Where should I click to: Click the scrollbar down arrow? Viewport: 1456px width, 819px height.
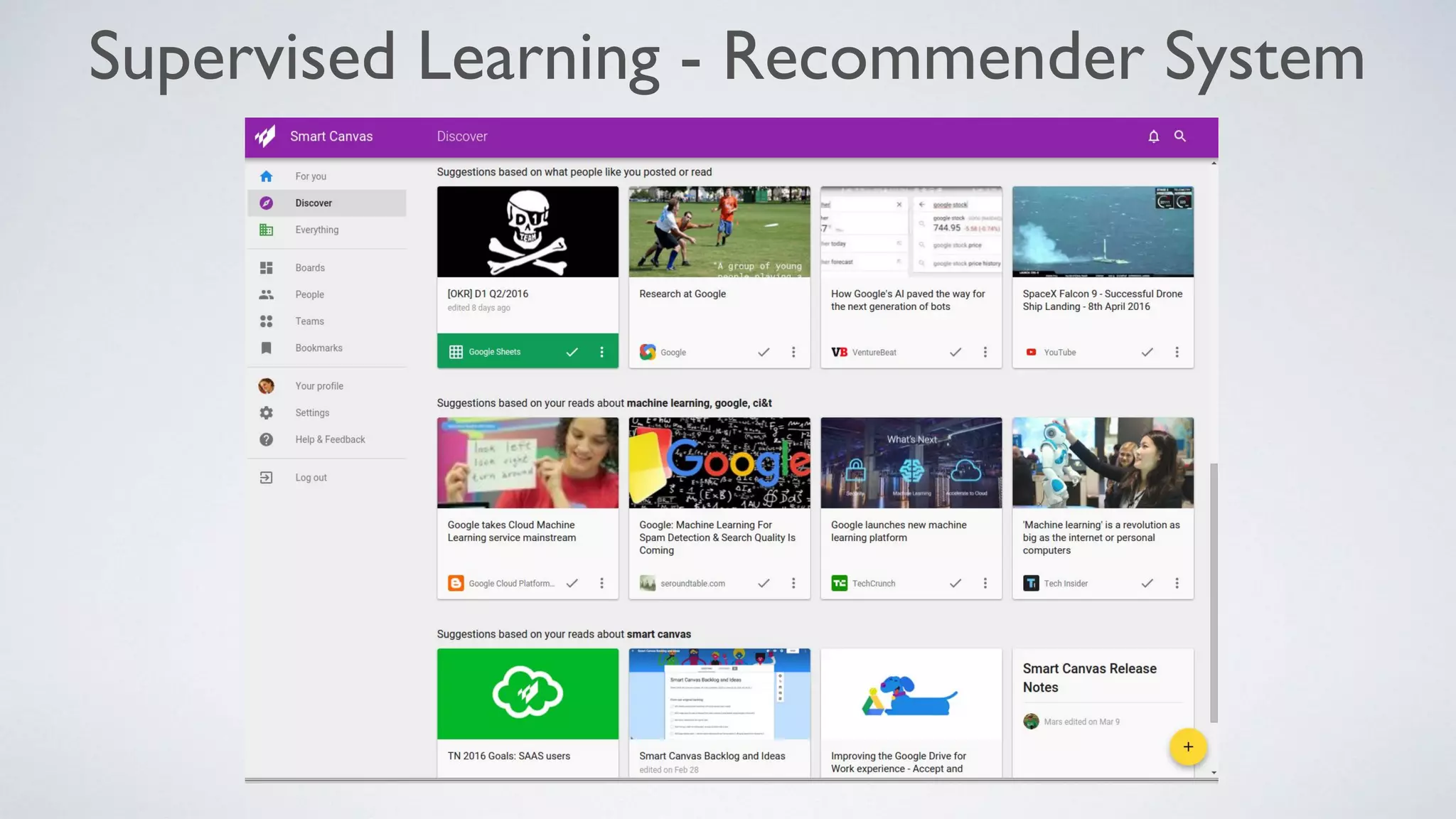[1214, 772]
